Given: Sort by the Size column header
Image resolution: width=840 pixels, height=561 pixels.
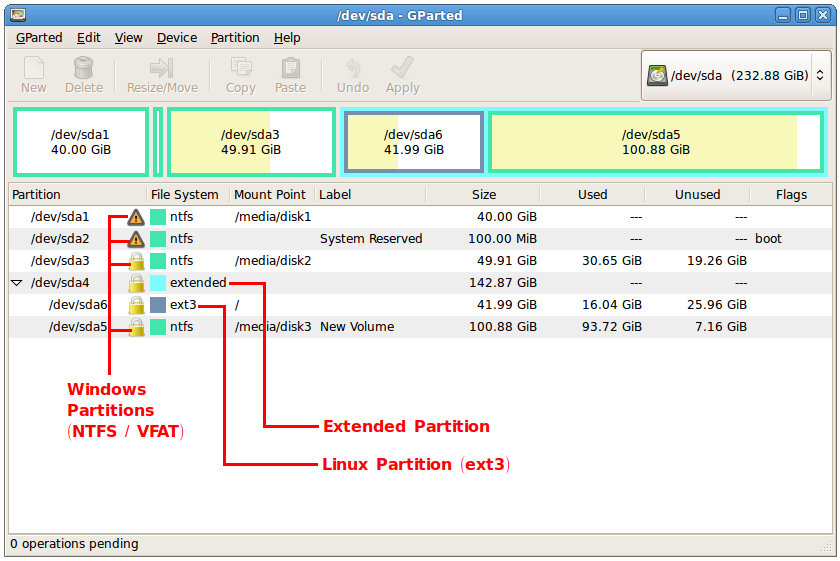Looking at the screenshot, I should point(483,195).
